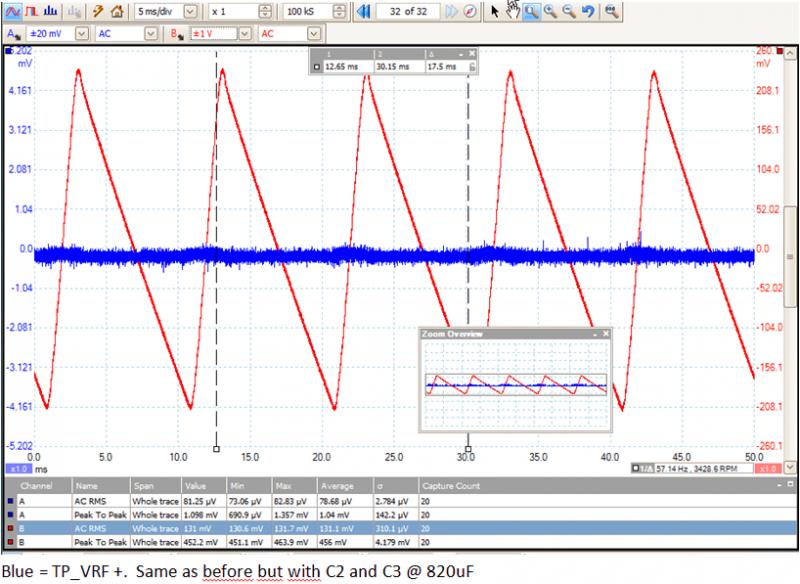Open the buffer navigator compass icon

pyautogui.click(x=470, y=11)
